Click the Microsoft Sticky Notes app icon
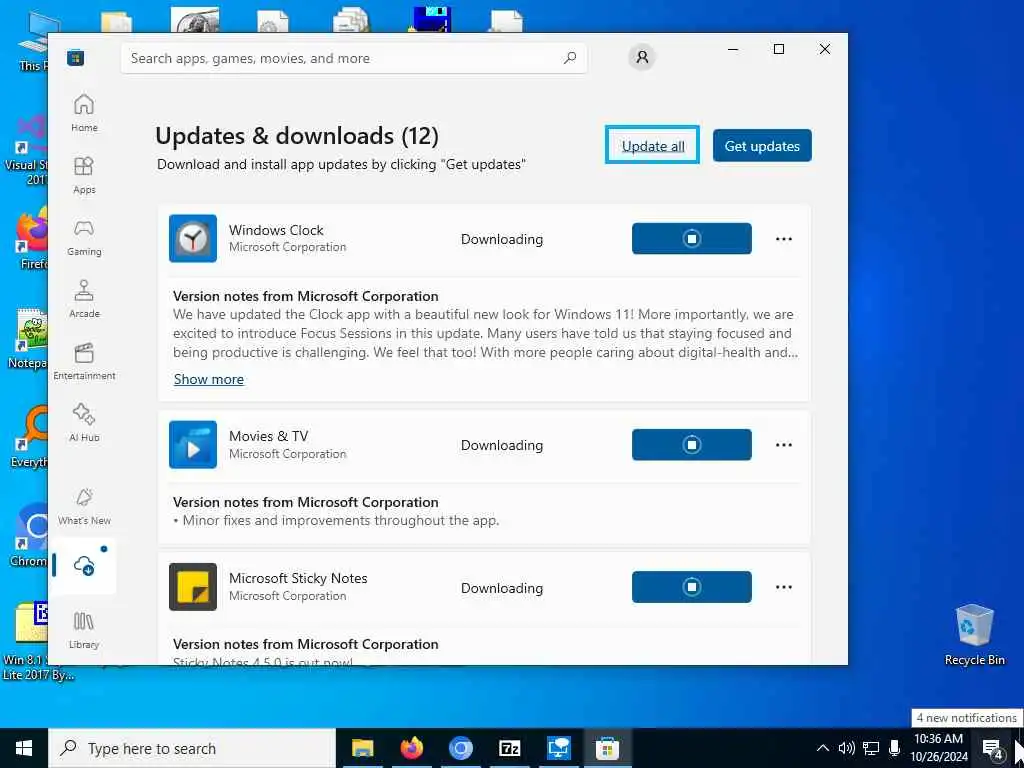This screenshot has height=768, width=1024. (x=193, y=586)
